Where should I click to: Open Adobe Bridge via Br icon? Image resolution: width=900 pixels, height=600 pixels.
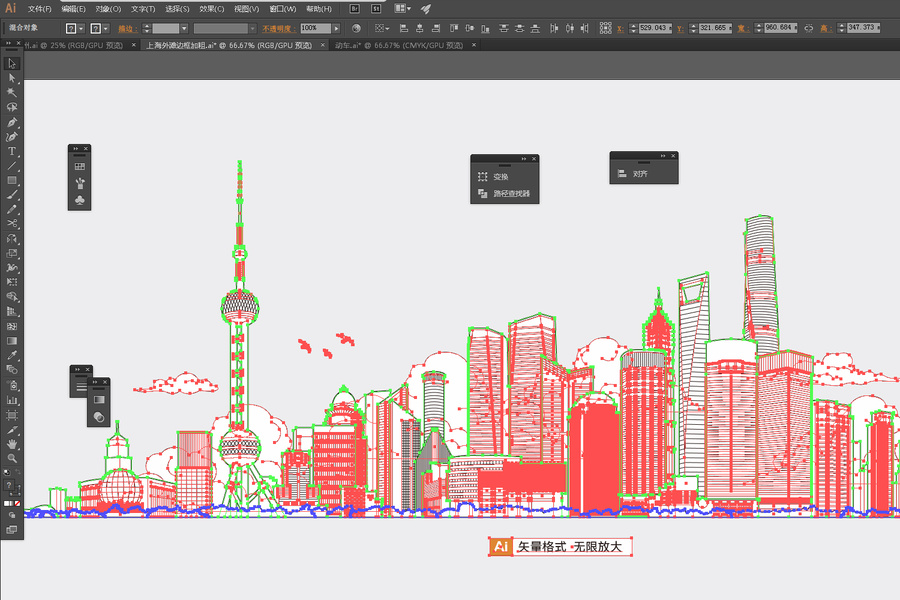coord(354,9)
